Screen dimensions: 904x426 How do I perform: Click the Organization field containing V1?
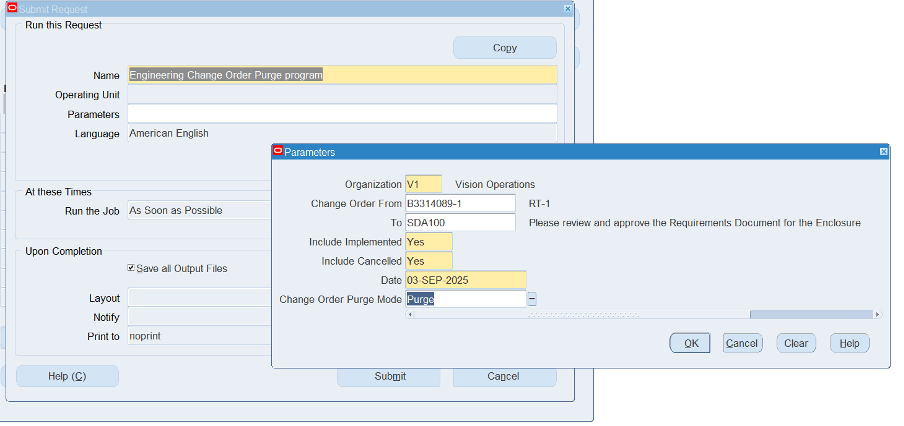click(424, 184)
